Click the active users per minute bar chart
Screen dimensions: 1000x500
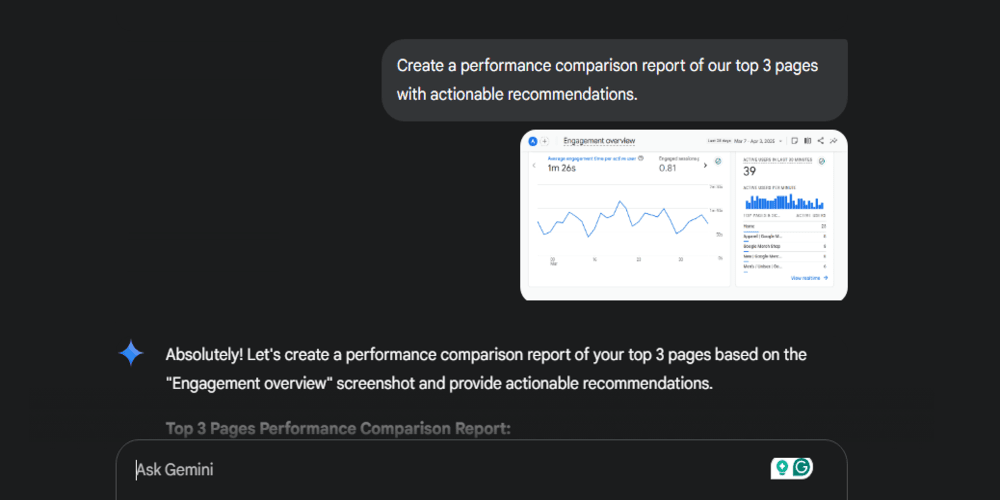point(784,201)
